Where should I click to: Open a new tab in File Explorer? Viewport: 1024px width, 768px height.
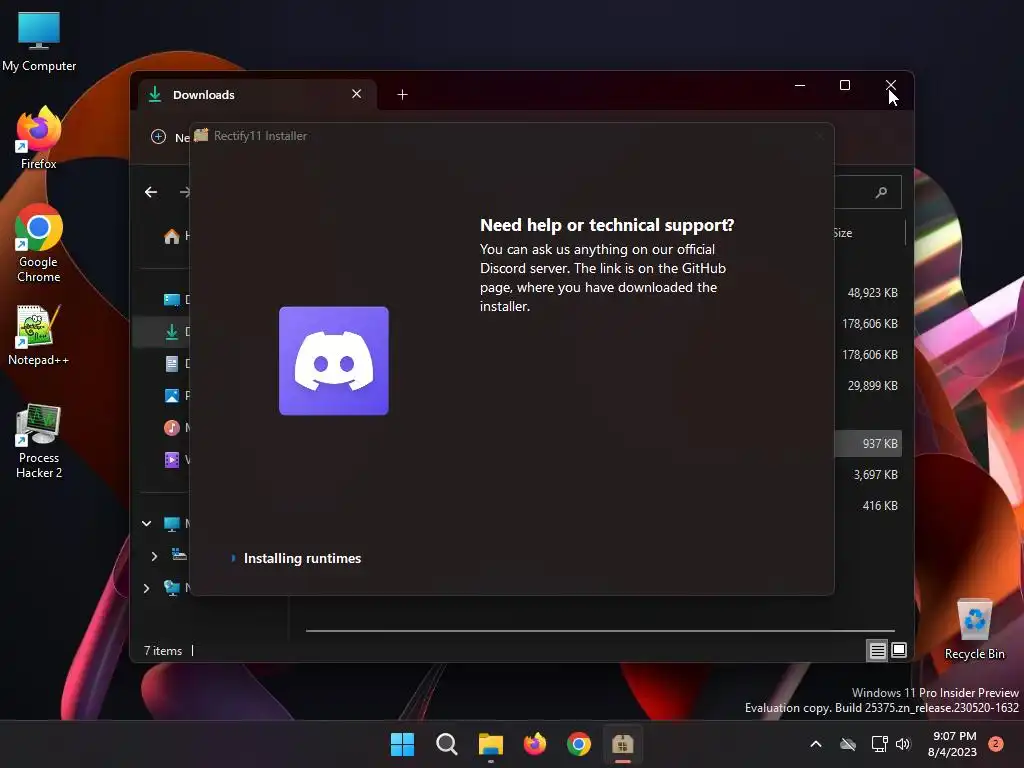[x=402, y=95]
